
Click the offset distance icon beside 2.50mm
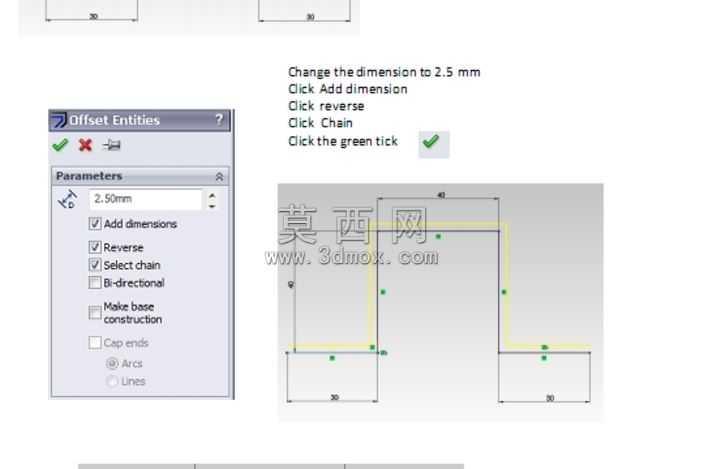click(x=68, y=199)
